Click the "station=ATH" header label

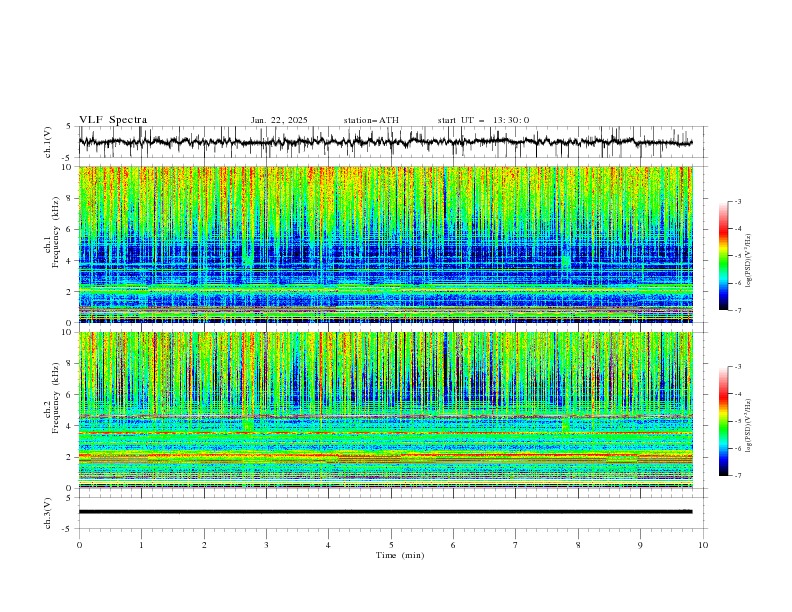click(x=371, y=120)
